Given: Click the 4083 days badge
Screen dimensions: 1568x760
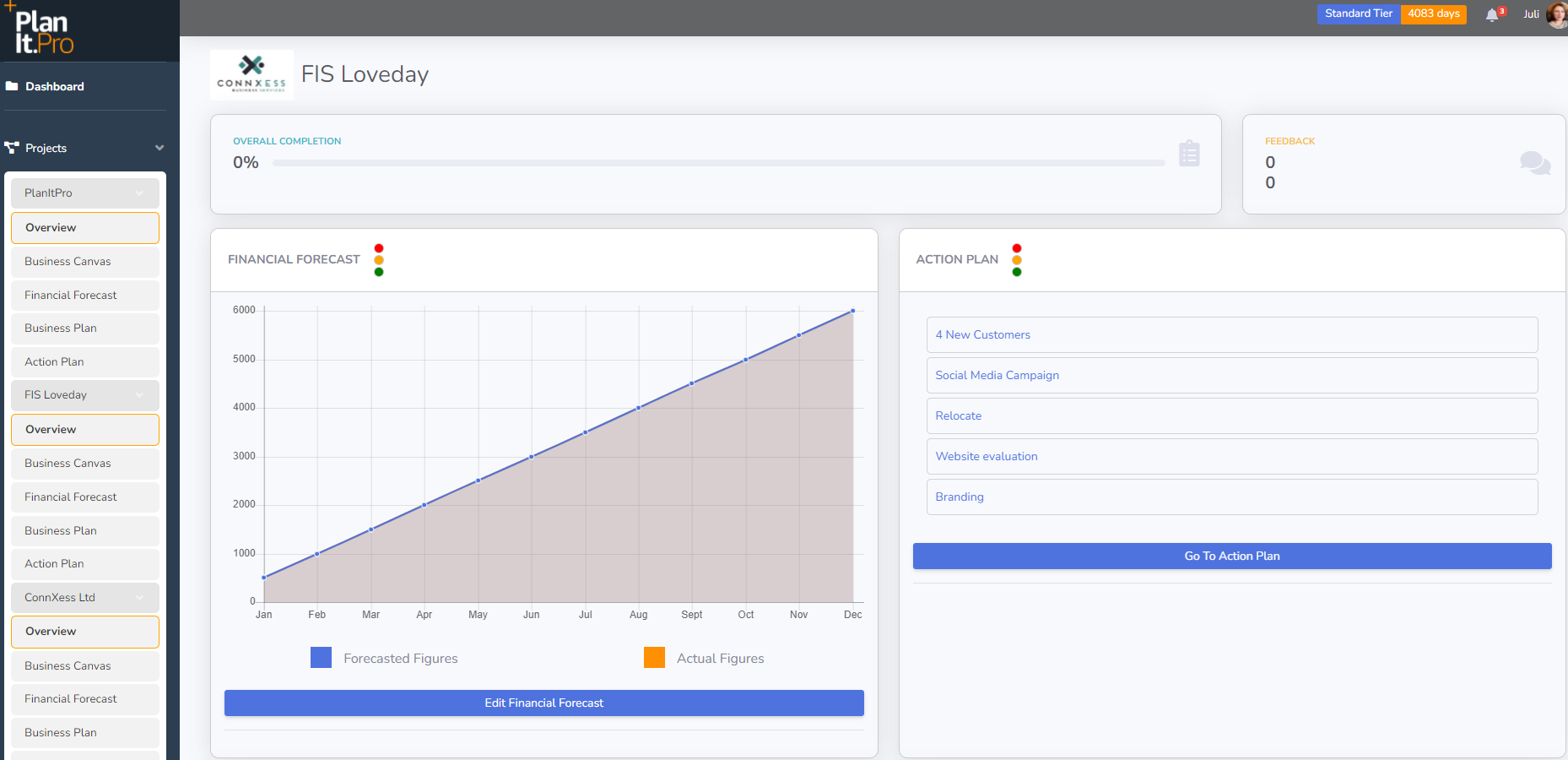Looking at the screenshot, I should 1434,14.
